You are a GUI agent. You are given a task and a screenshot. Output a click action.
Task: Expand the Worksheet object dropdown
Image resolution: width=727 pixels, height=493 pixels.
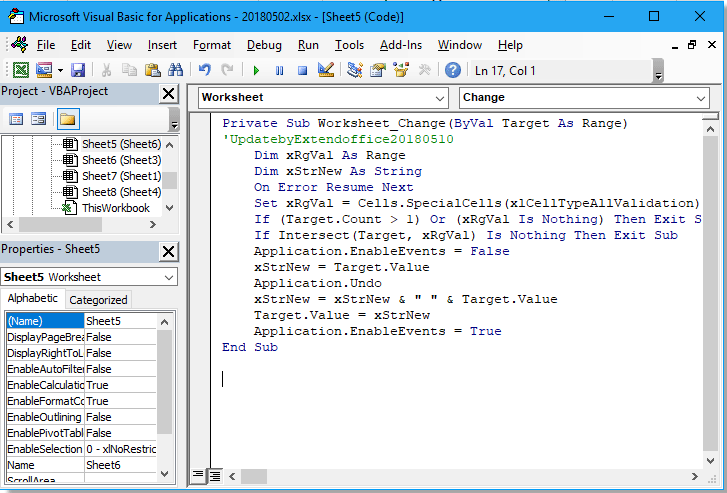(440, 98)
